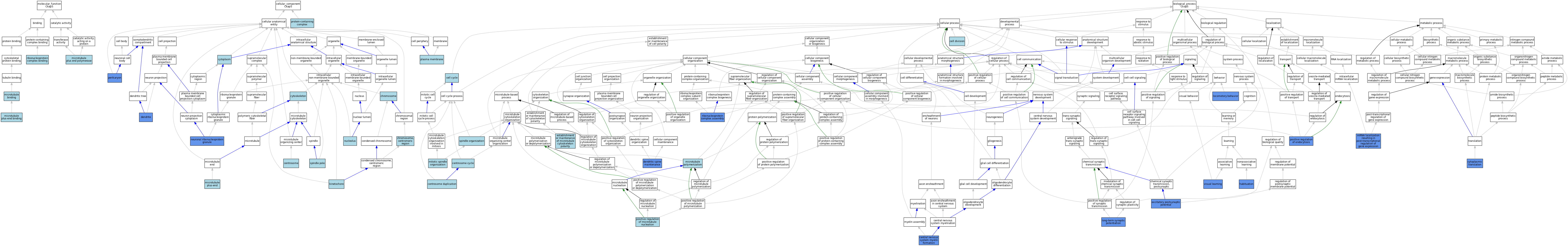Image resolution: width=1568 pixels, height=246 pixels.
Task: Click the 'somatodendritic compartment' node
Action: click(x=143, y=41)
